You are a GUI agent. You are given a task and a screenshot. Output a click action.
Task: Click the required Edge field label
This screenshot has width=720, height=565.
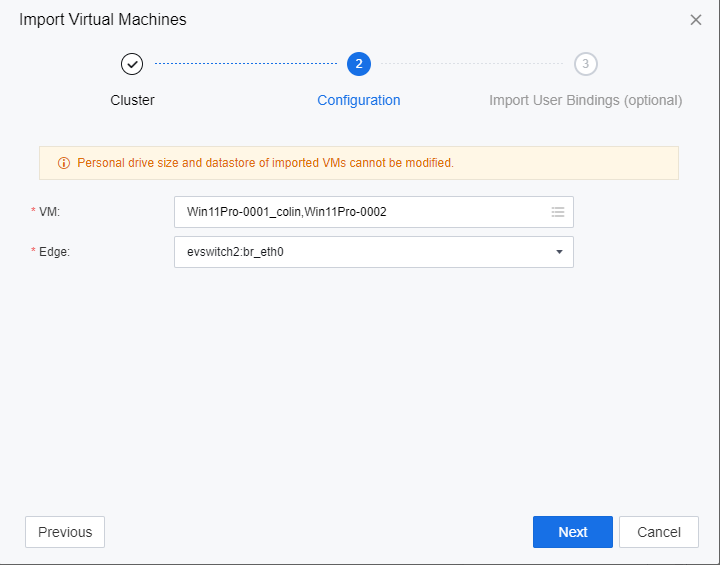pos(54,252)
